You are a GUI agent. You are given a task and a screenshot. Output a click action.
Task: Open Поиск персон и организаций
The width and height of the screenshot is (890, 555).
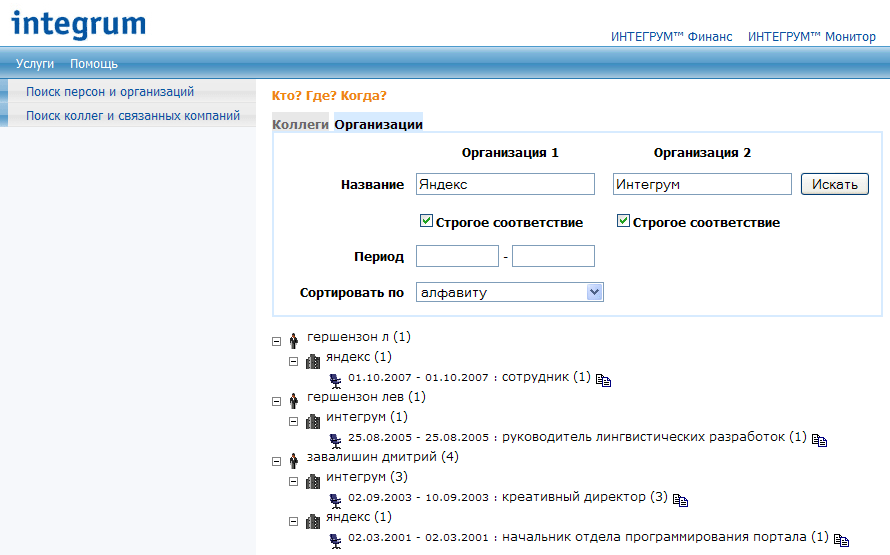110,91
